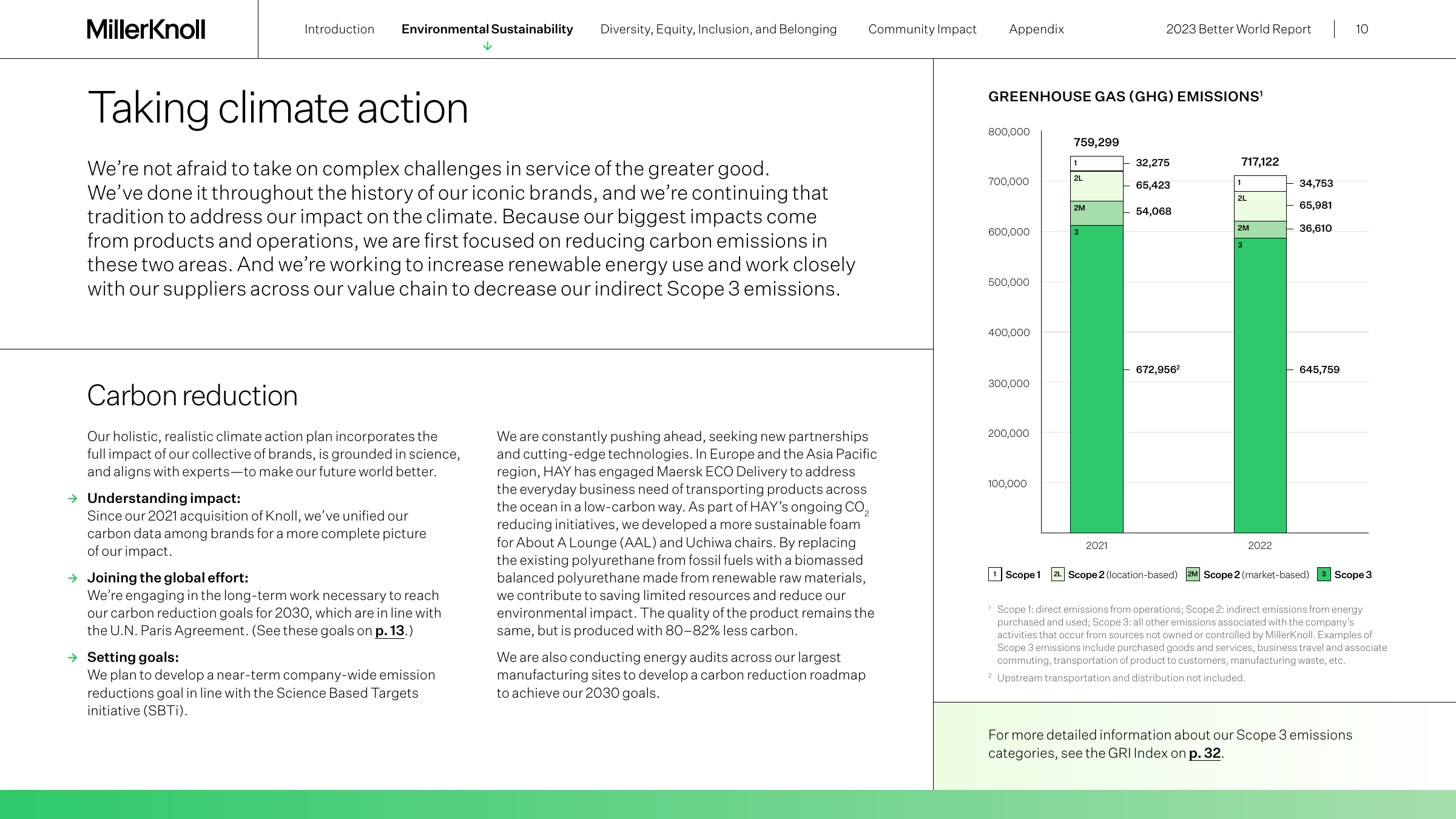Click the arrow beside Understanding impact

tap(73, 499)
